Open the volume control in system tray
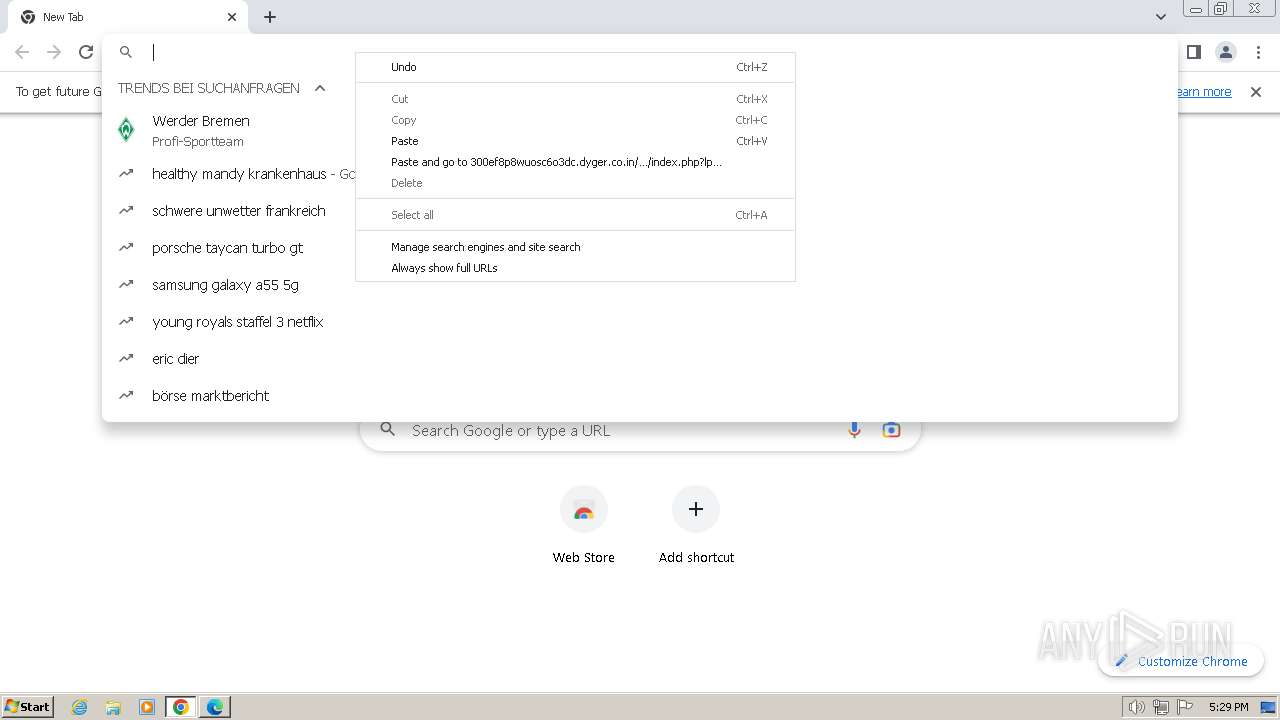The image size is (1280, 720). tap(1136, 707)
